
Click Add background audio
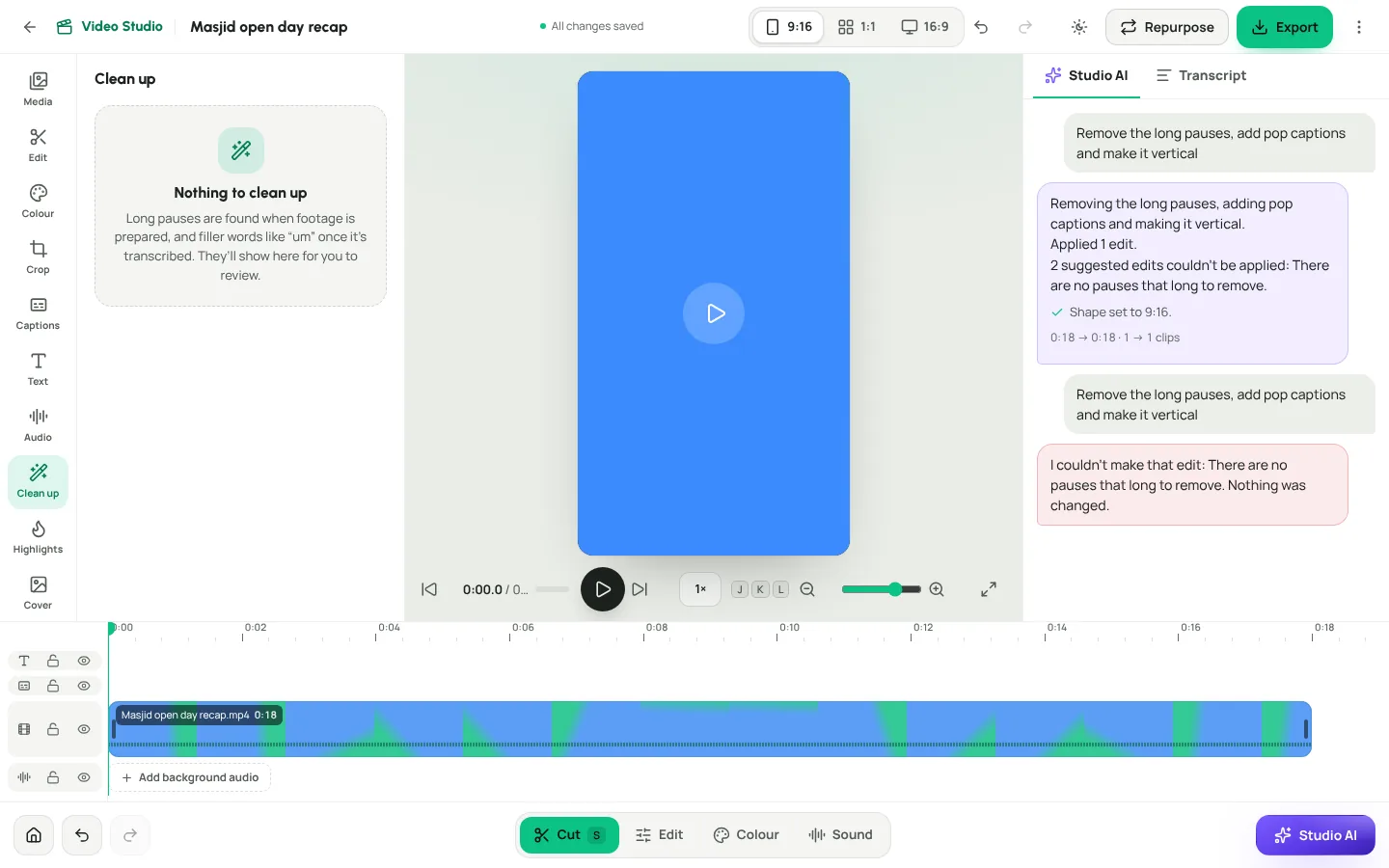pos(190,777)
